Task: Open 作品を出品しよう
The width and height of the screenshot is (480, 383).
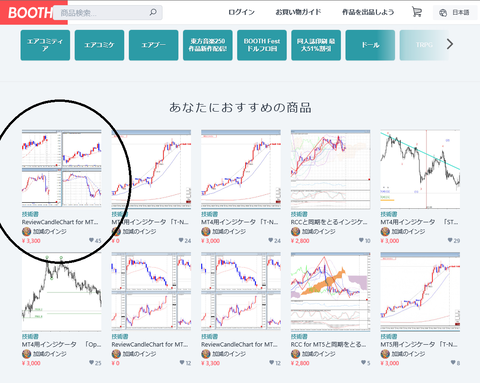Action: [368, 12]
